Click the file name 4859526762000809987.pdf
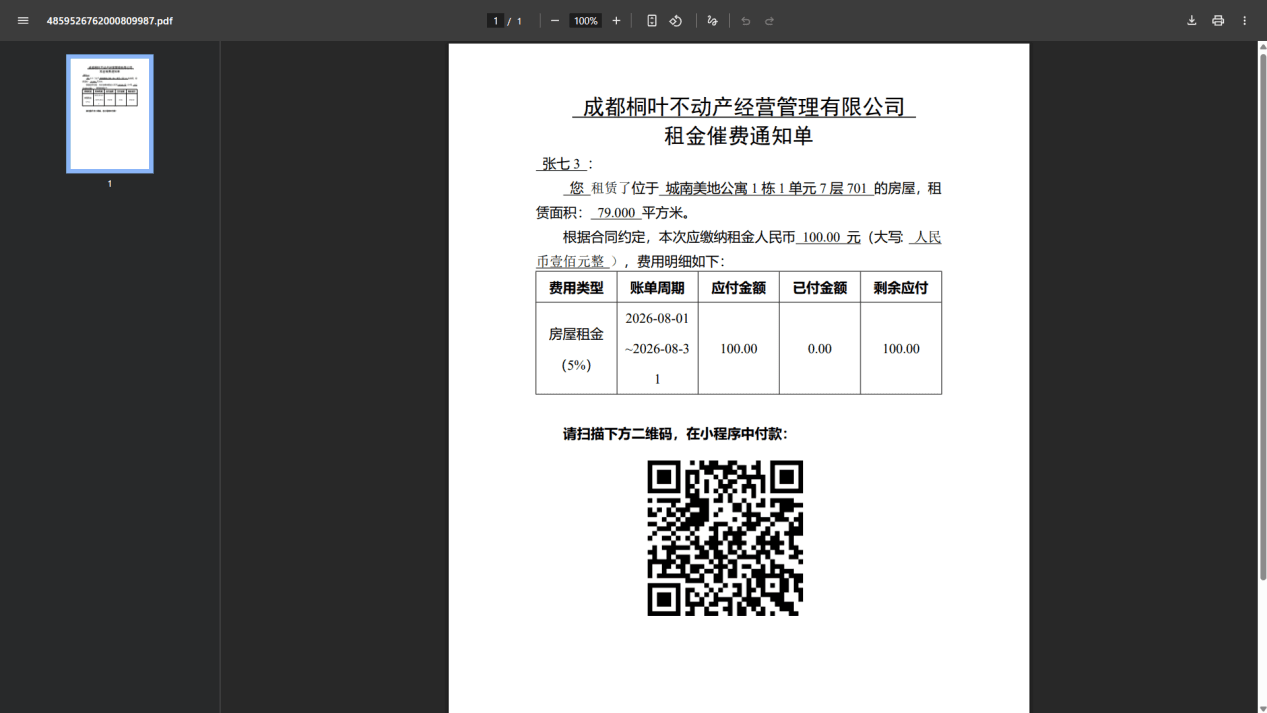This screenshot has height=713, width=1267. (109, 20)
